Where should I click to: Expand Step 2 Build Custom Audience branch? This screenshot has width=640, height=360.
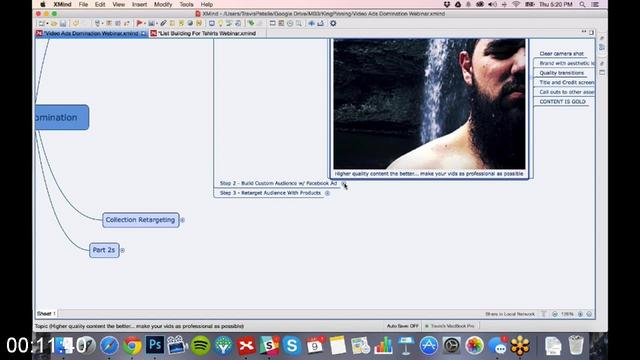(x=343, y=184)
